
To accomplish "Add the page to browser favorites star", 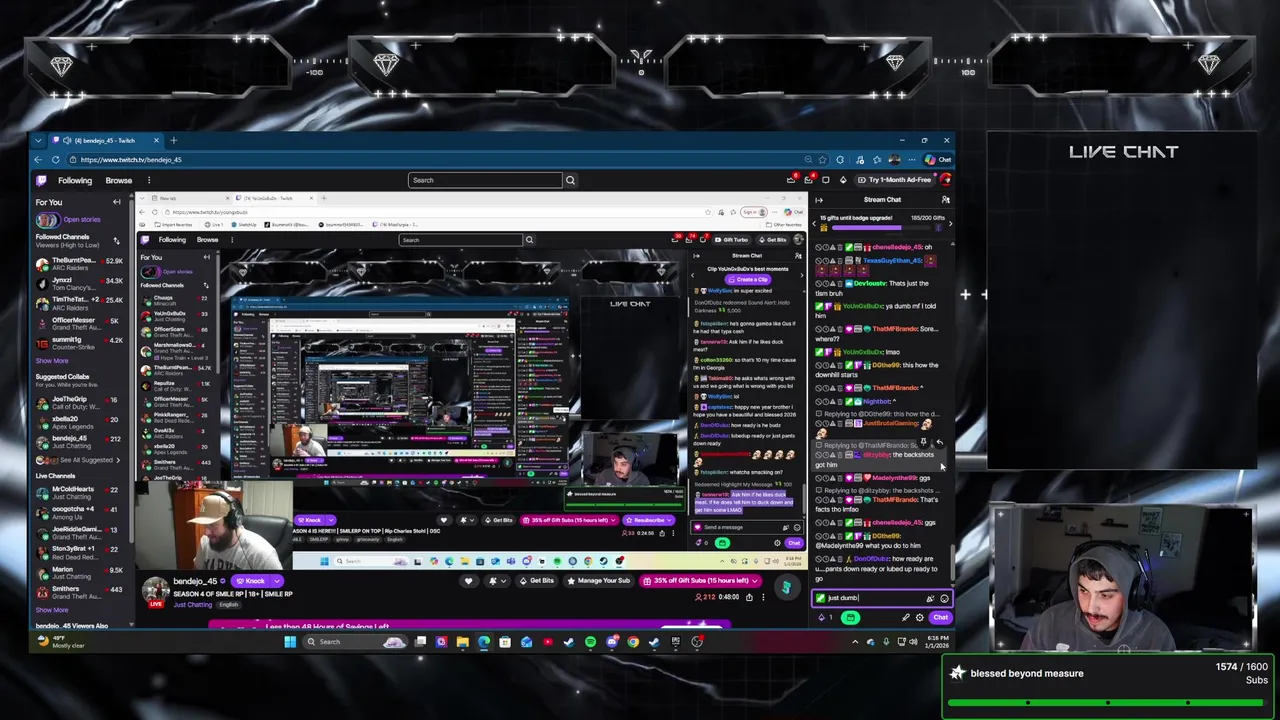I will [x=823, y=160].
